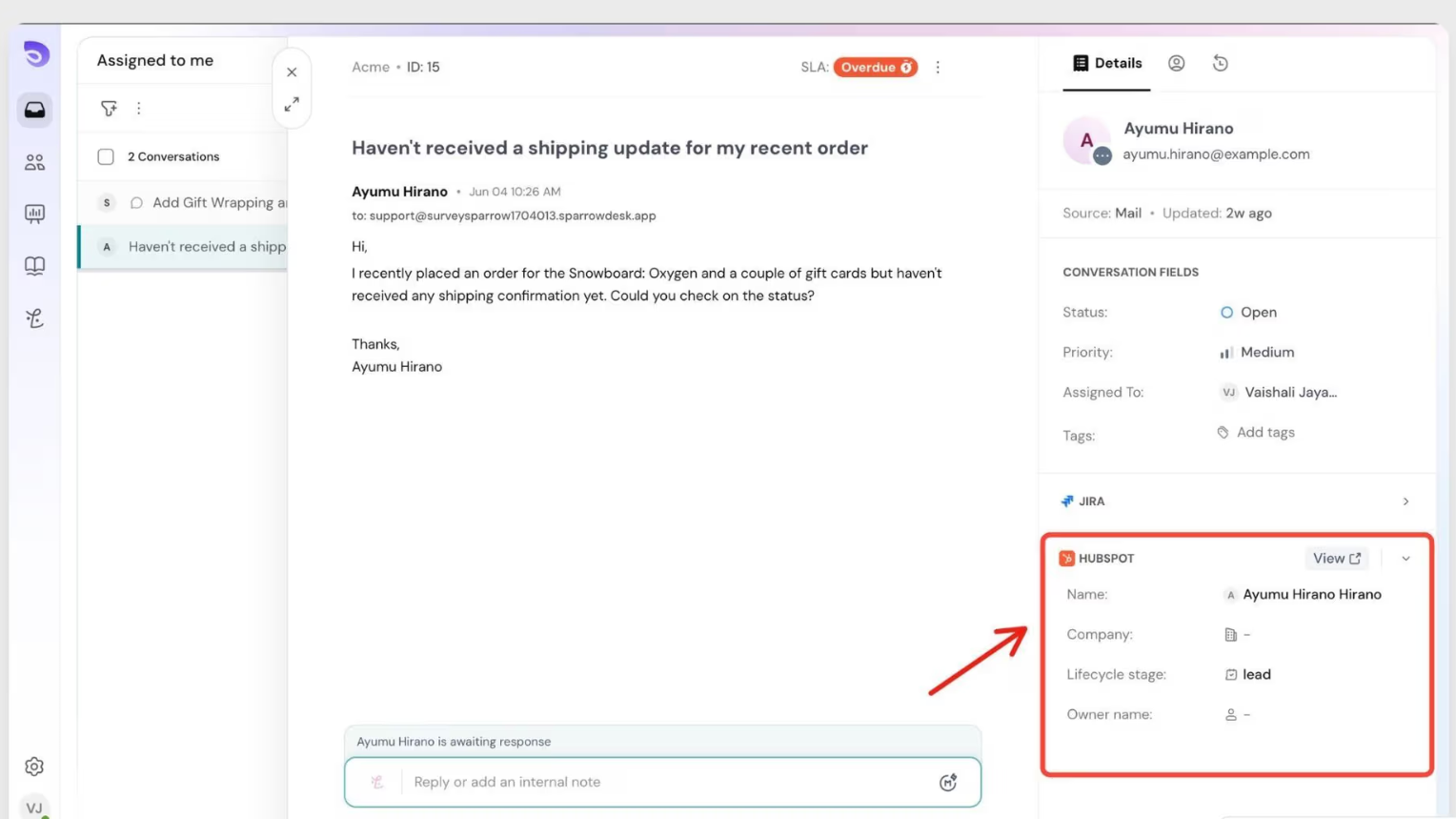Click the sprout icon in reply box
This screenshot has height=819, width=1456.
tap(377, 782)
